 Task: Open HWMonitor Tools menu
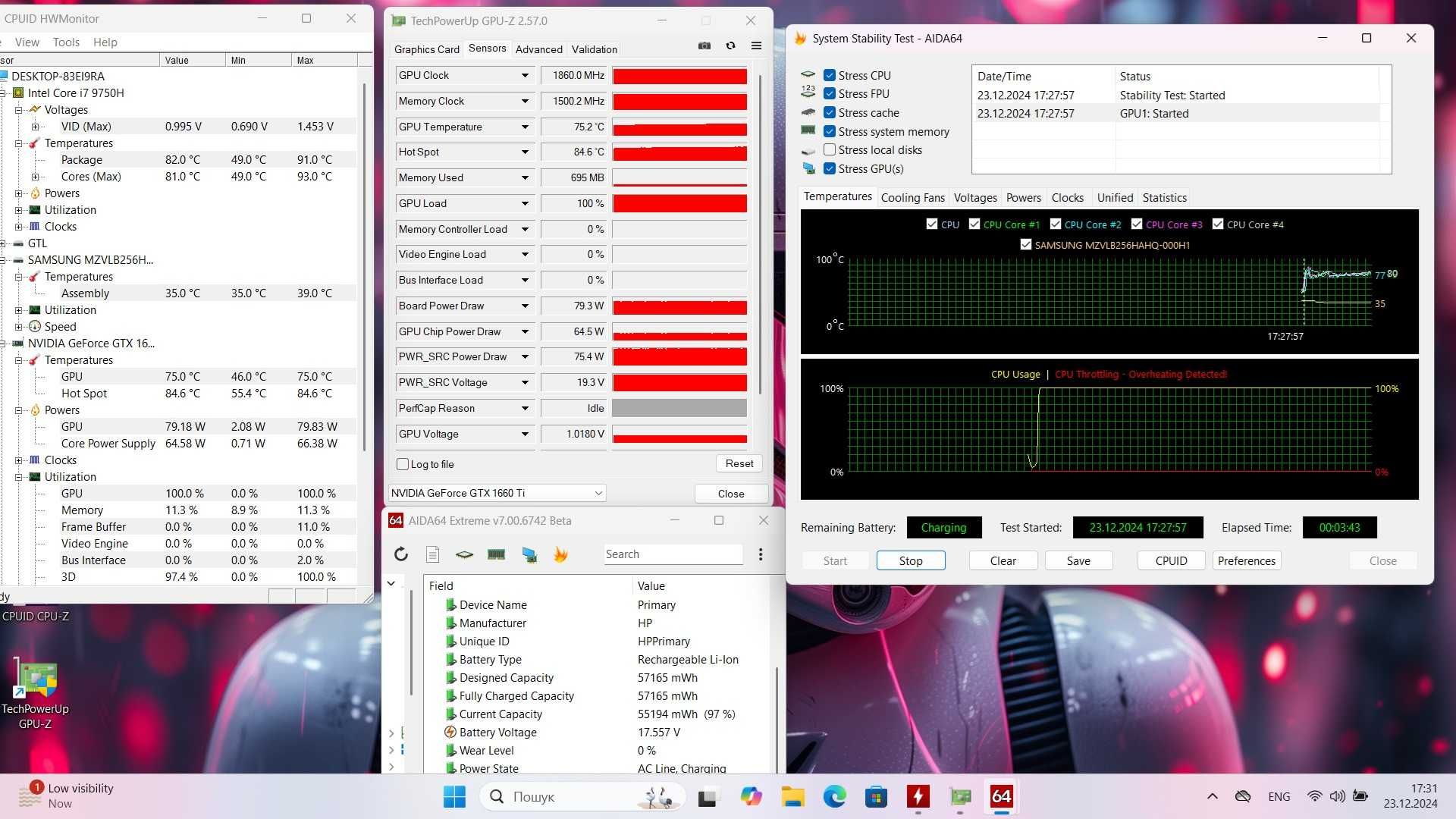66,42
